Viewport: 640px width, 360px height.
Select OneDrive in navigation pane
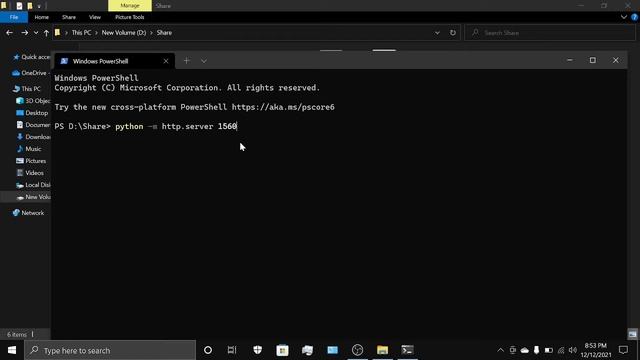pos(30,73)
